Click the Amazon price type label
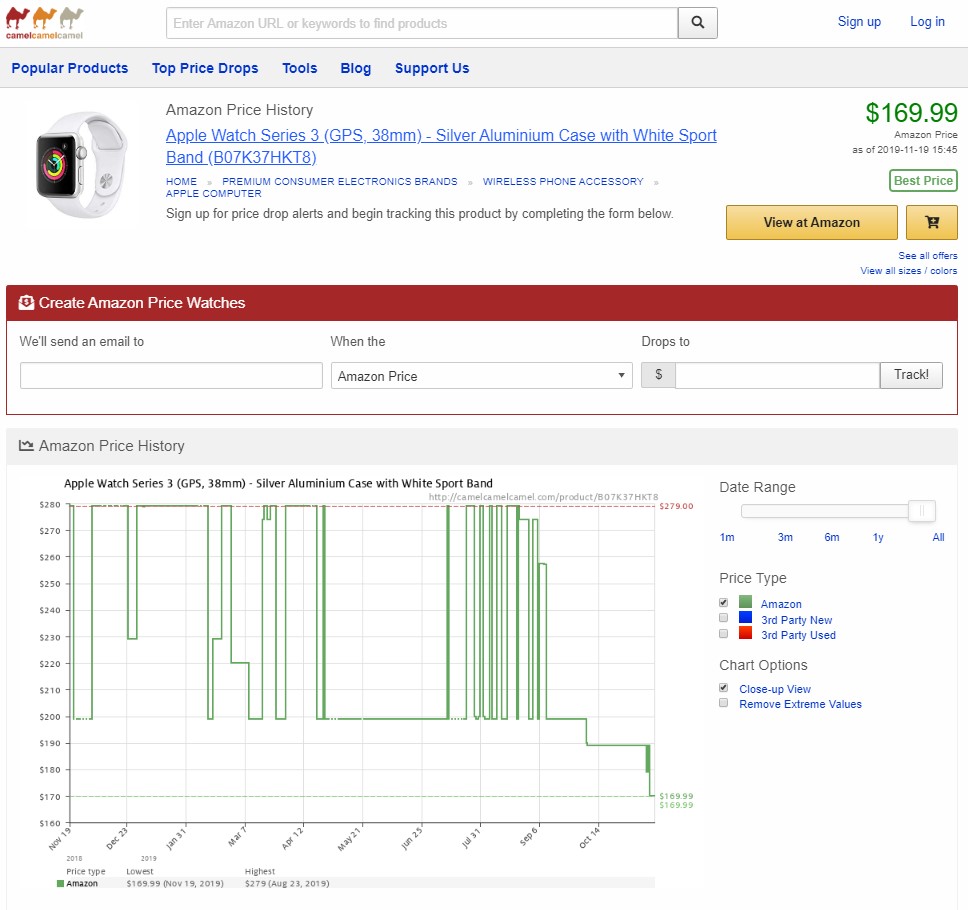Image resolution: width=968 pixels, height=910 pixels. coord(781,604)
